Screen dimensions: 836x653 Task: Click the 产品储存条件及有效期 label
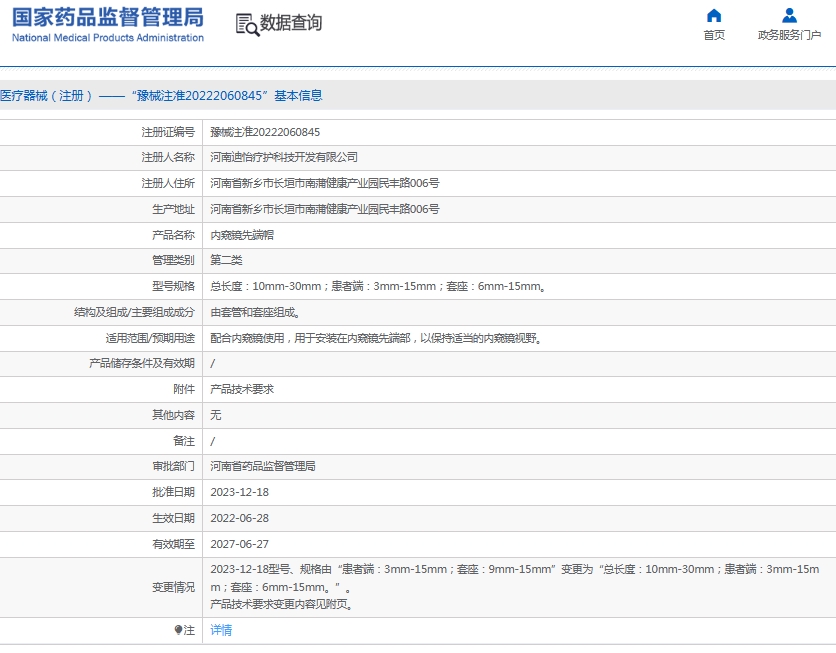point(142,364)
